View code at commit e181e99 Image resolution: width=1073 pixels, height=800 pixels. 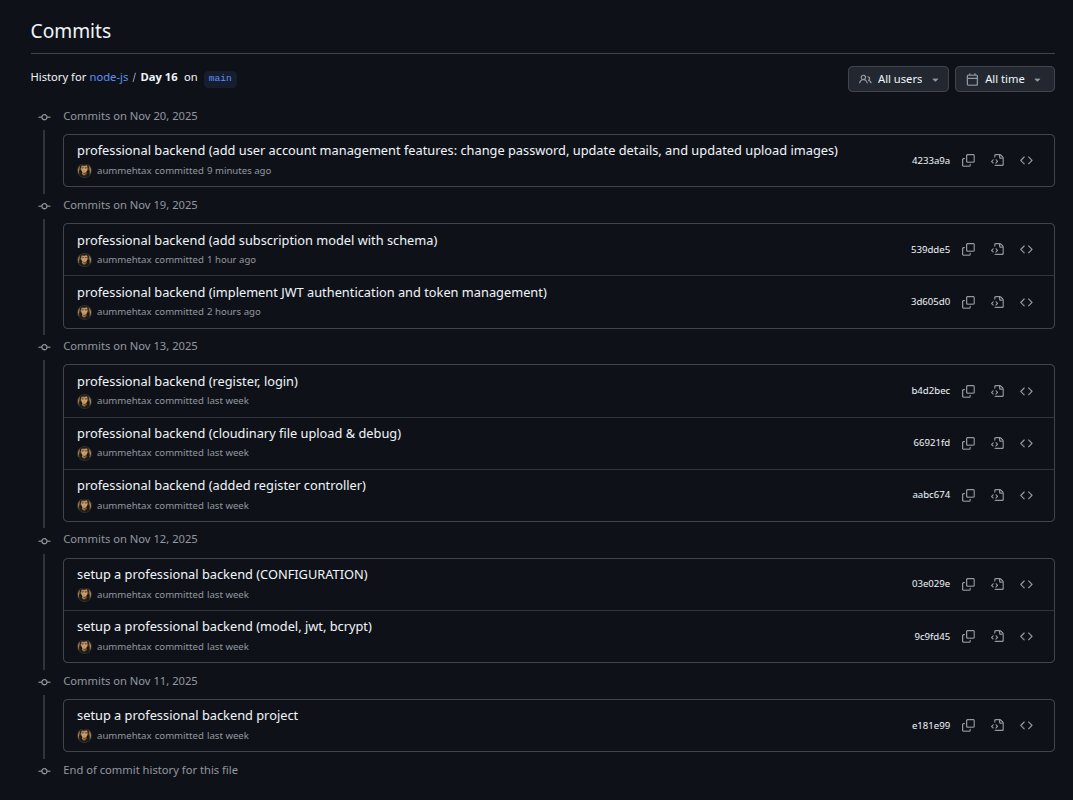pyautogui.click(x=998, y=725)
